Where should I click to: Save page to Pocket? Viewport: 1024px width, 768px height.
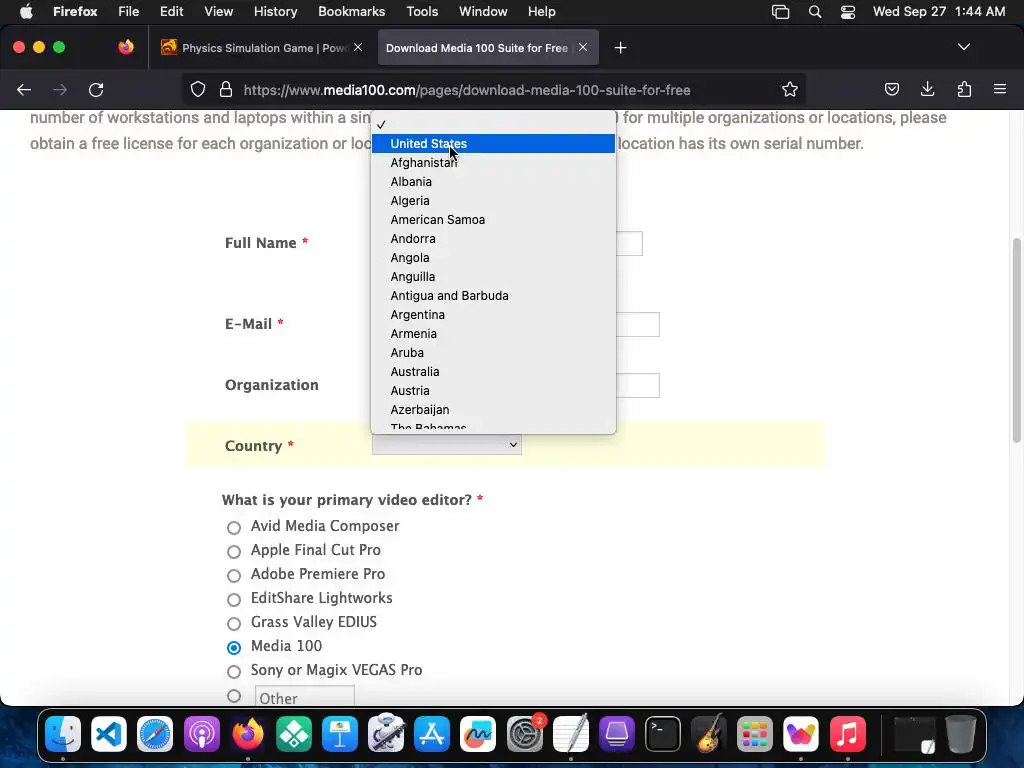tap(891, 89)
